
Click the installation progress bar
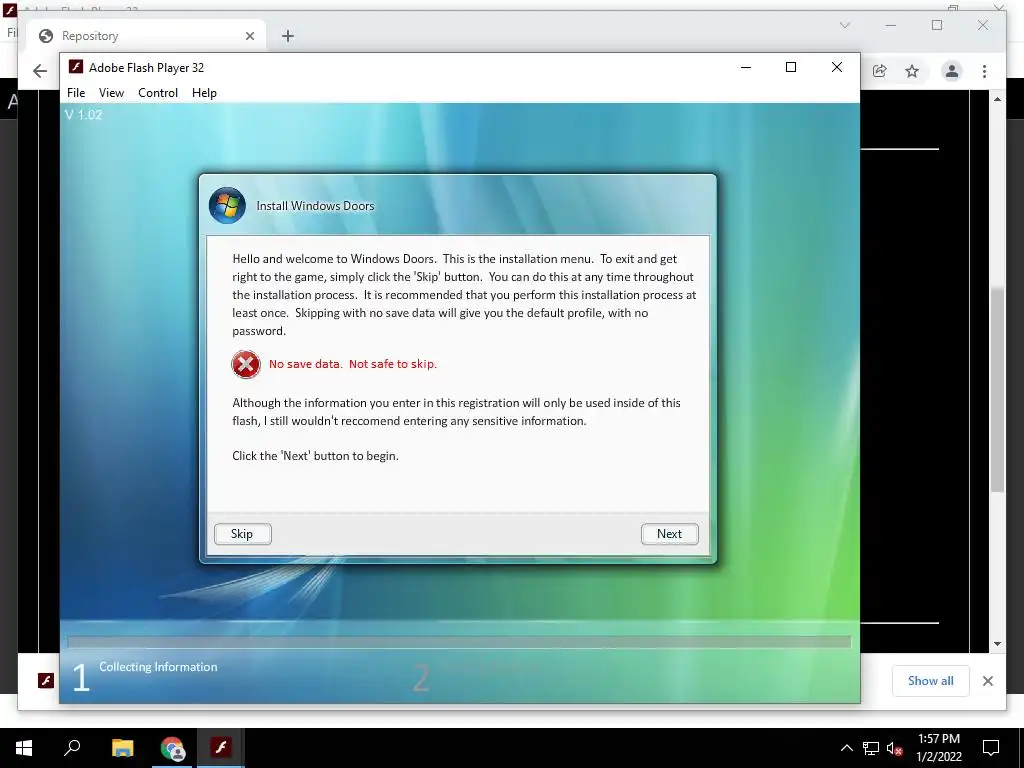point(458,642)
